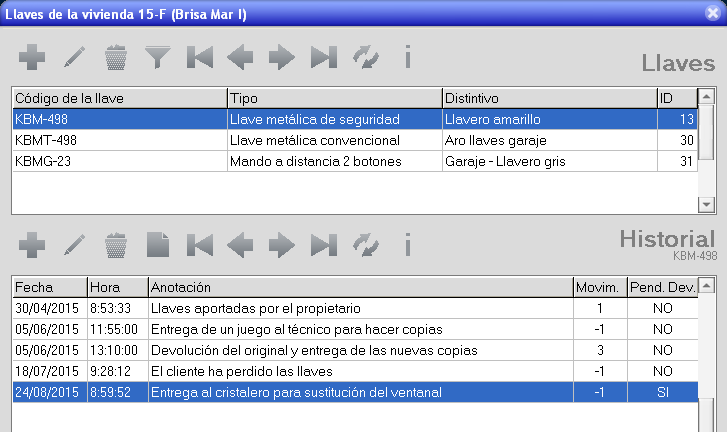Open the document icon in Historial toolbar
This screenshot has width=727, height=432.
[158, 245]
